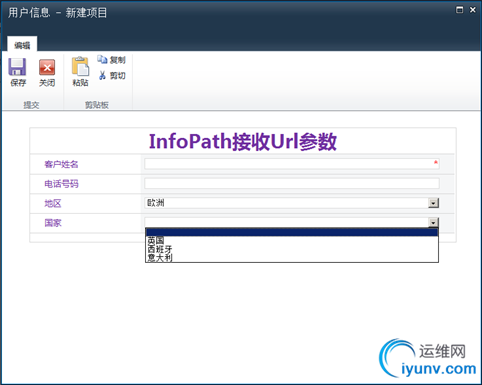Collapse the 国家 dropdown arrow
Image resolution: width=482 pixels, height=385 pixels.
click(433, 222)
